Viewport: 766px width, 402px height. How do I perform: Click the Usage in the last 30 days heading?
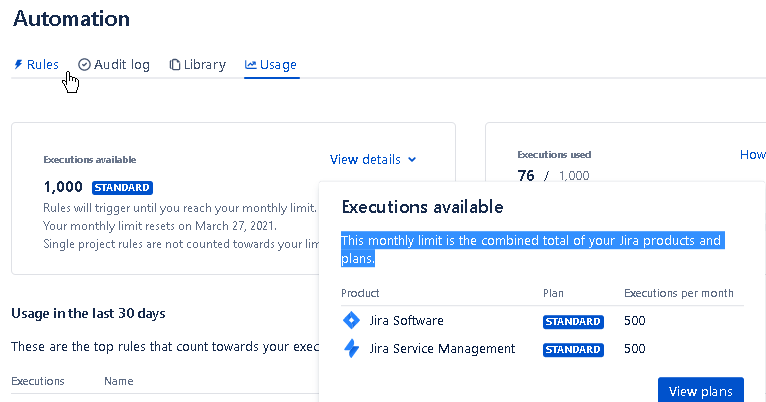pyautogui.click(x=88, y=313)
